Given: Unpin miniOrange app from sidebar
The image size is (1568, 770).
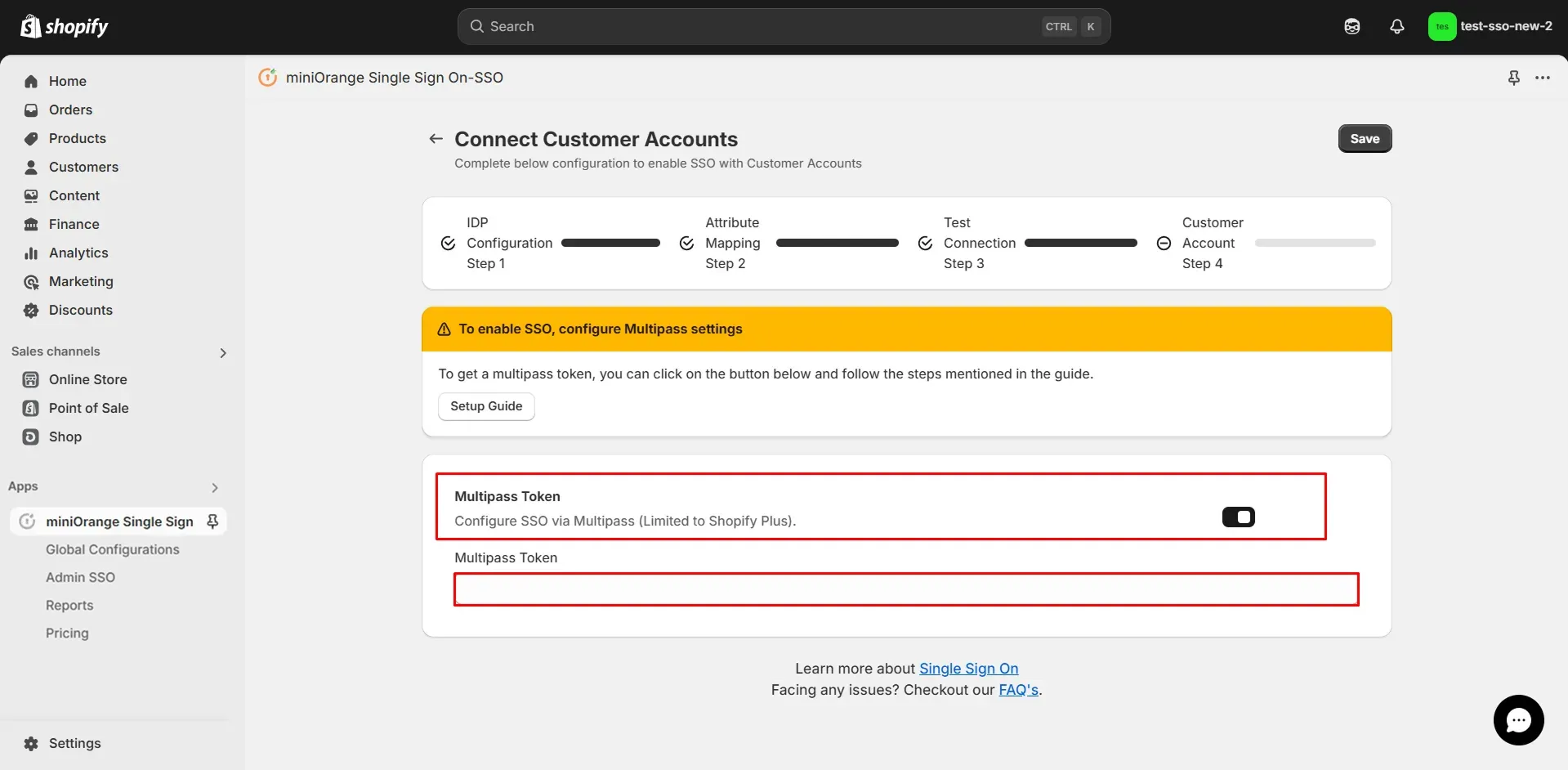Looking at the screenshot, I should click(212, 522).
